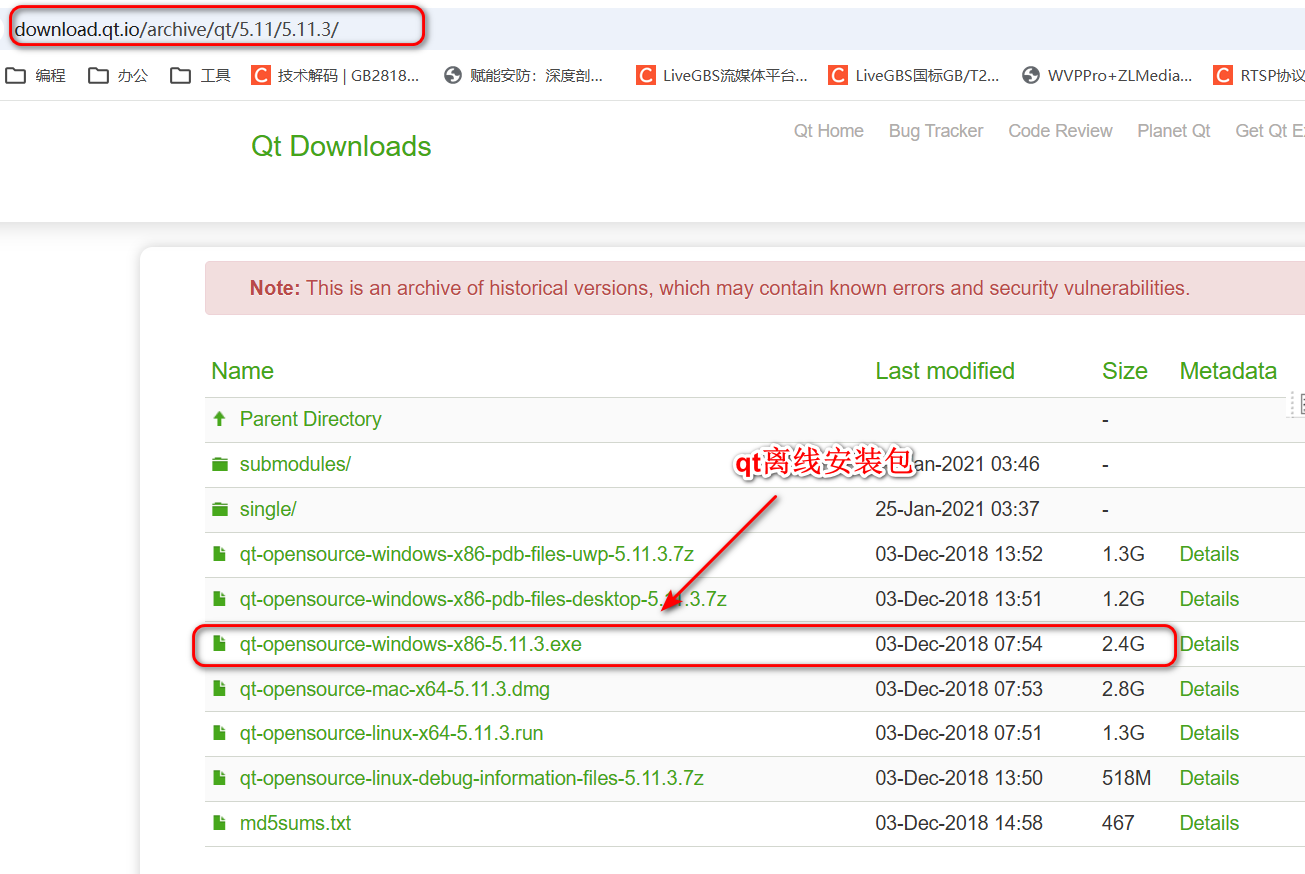Open the single/ folder
1305x874 pixels.
pos(268,509)
